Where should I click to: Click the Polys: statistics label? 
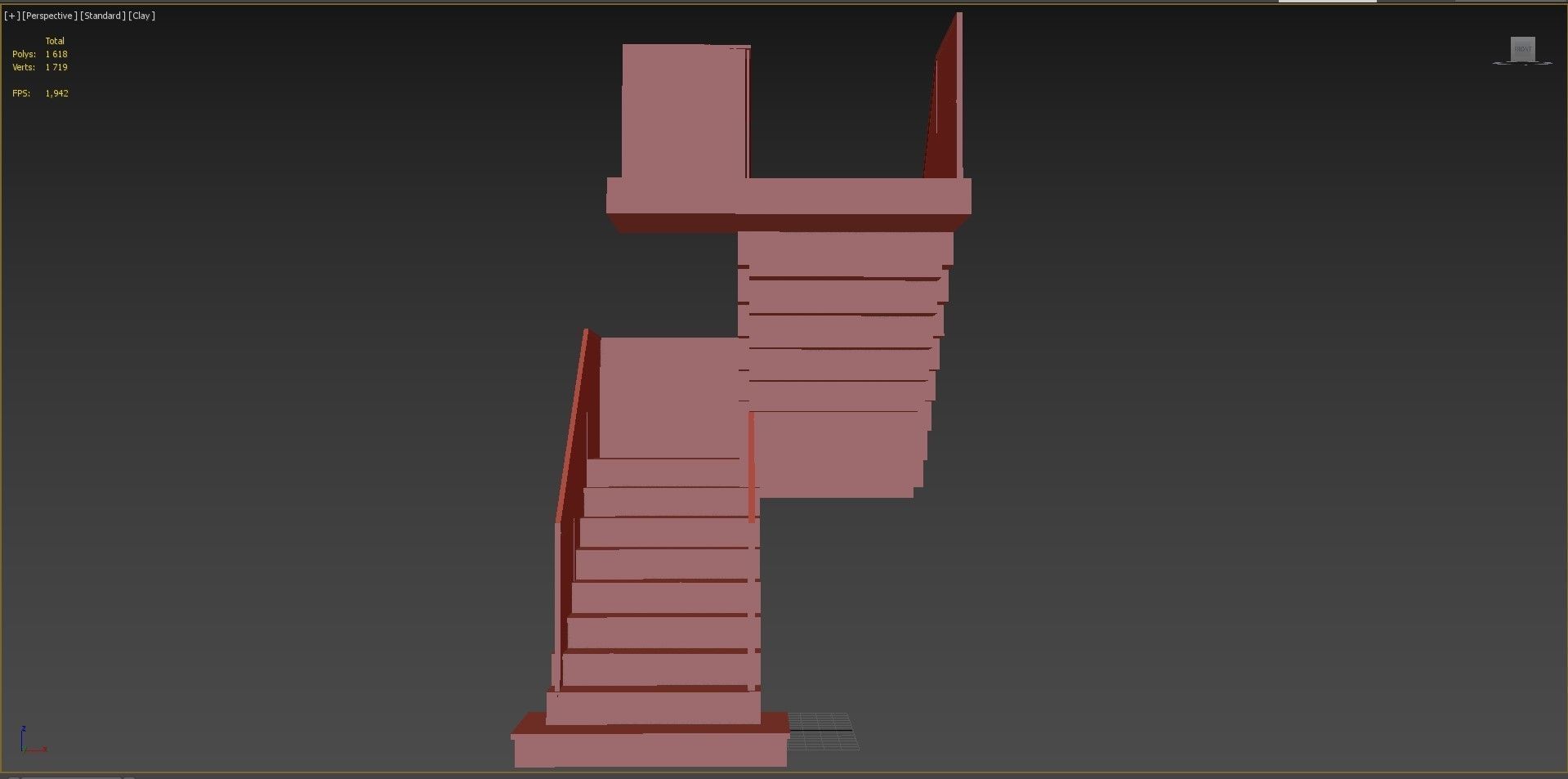pos(24,54)
